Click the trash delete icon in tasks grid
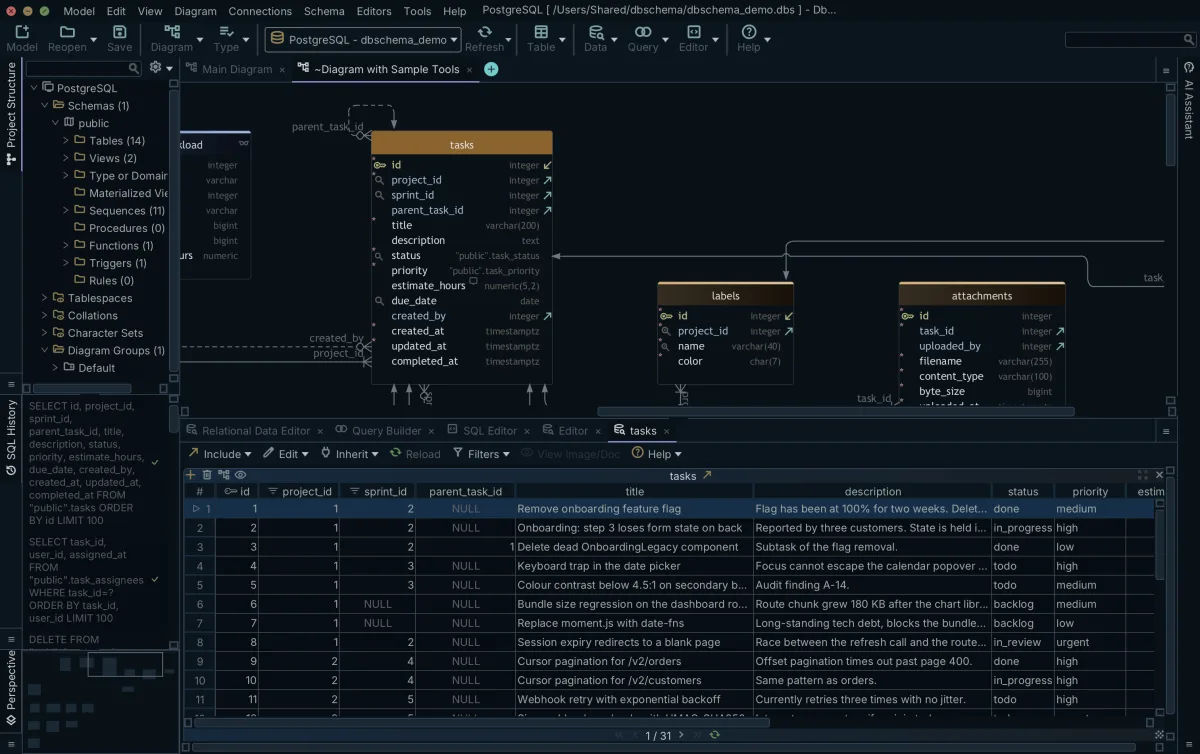1200x754 pixels. tap(207, 476)
